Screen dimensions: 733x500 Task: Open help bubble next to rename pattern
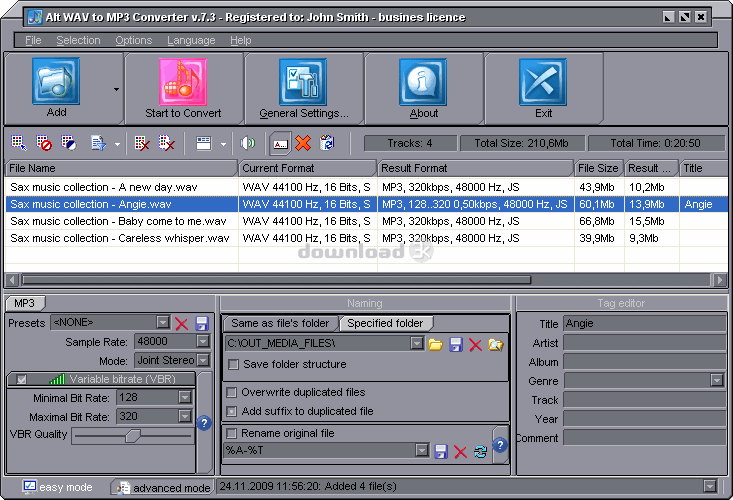(x=500, y=444)
